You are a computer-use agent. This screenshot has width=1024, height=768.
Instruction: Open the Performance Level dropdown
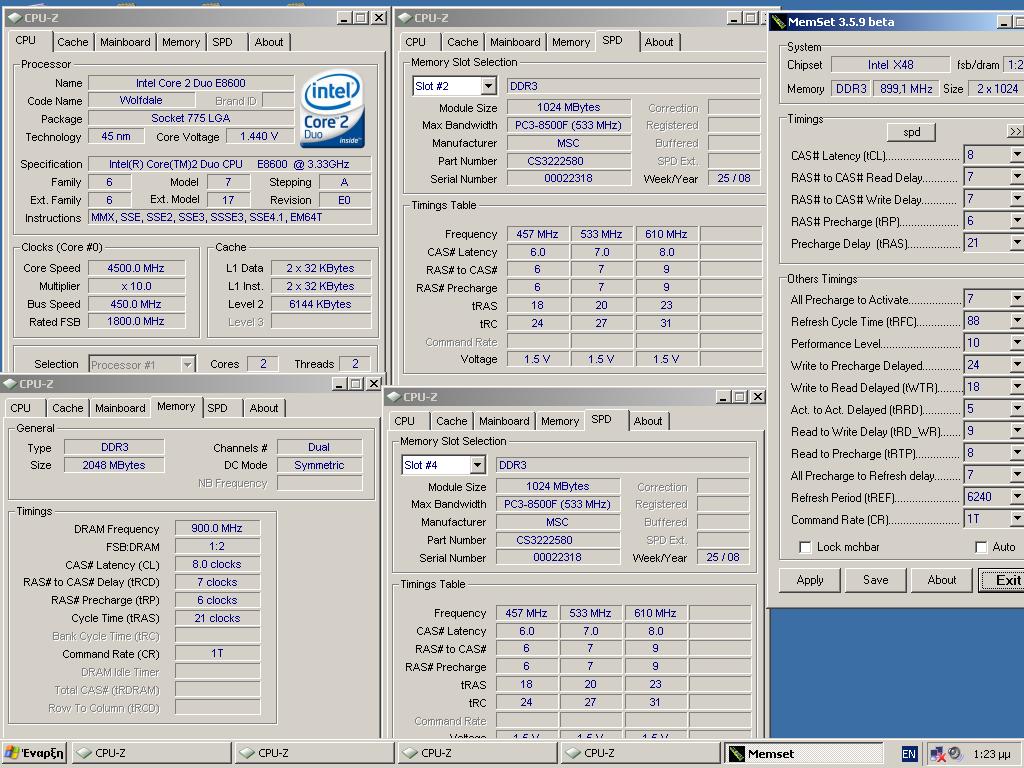click(1017, 343)
